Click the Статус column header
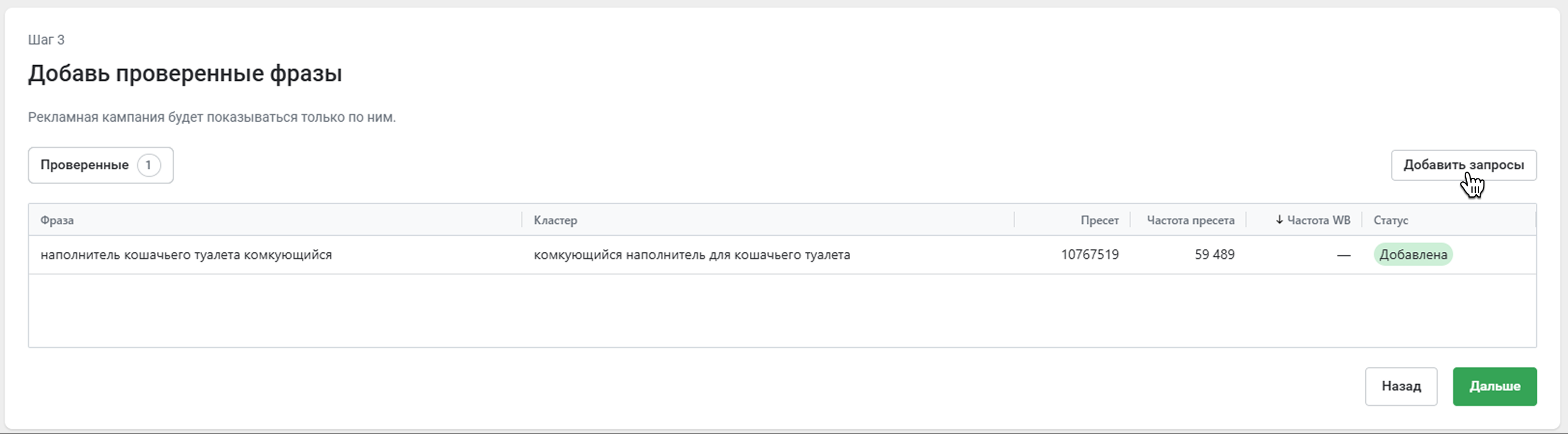1568x434 pixels. [1390, 220]
